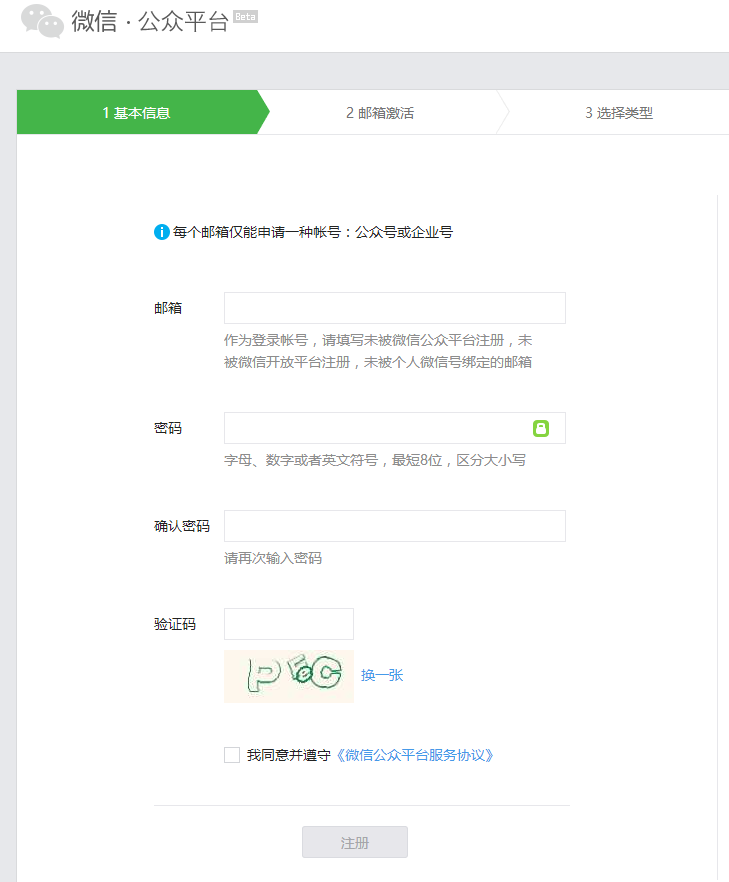Click the captcha image
The height and width of the screenshot is (882, 729).
288,676
